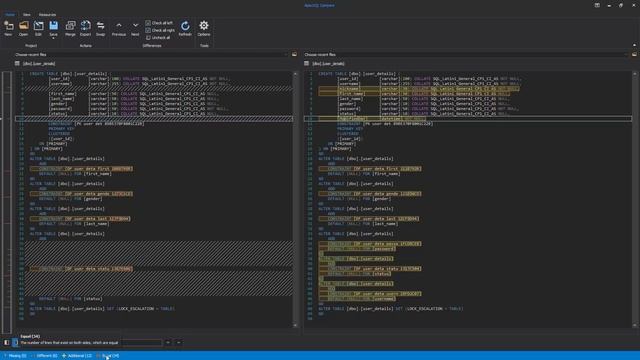Create a New comparison project
Image resolution: width=640 pixels, height=360 pixels.
[8, 28]
